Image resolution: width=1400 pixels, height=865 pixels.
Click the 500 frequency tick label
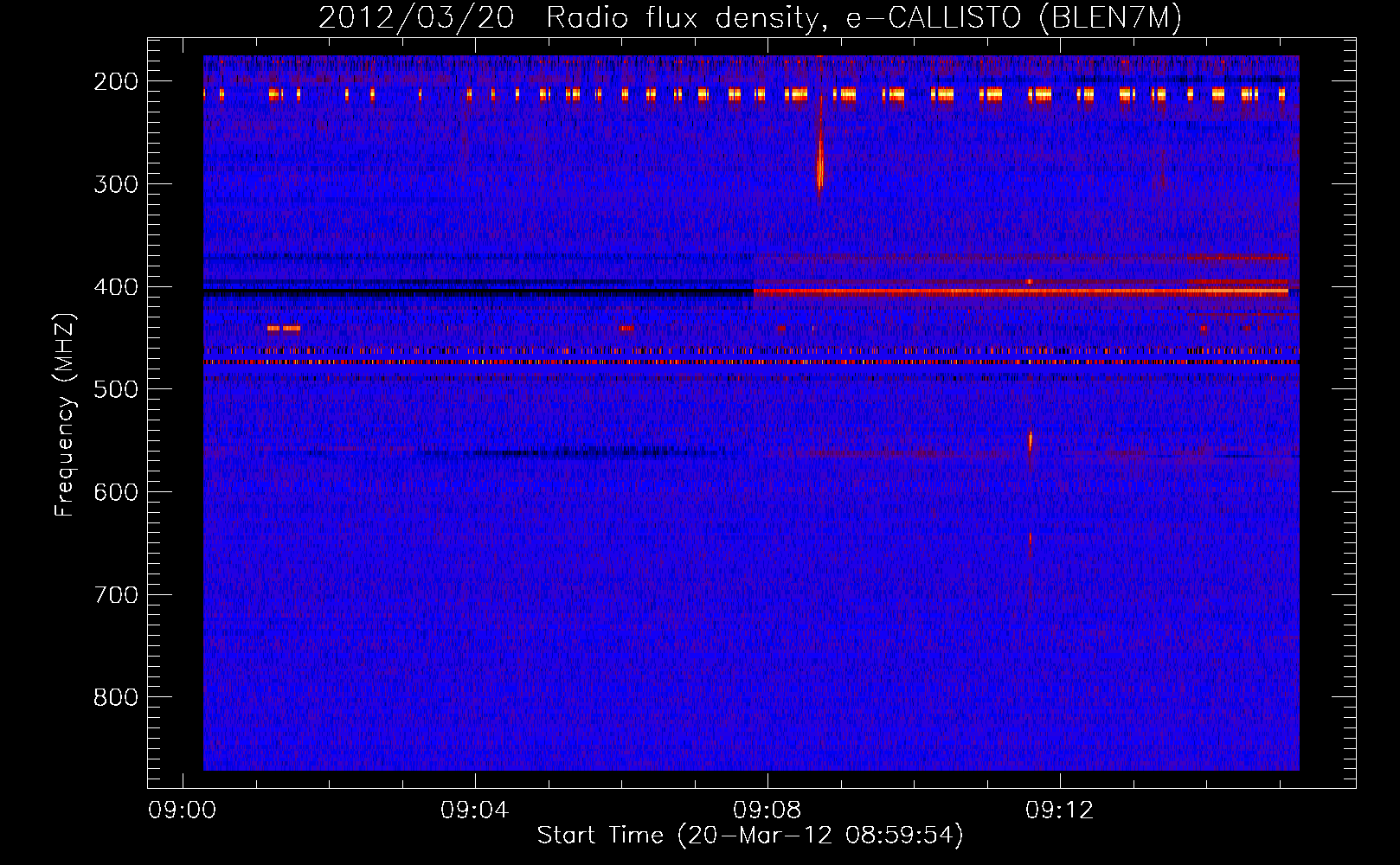click(x=116, y=389)
